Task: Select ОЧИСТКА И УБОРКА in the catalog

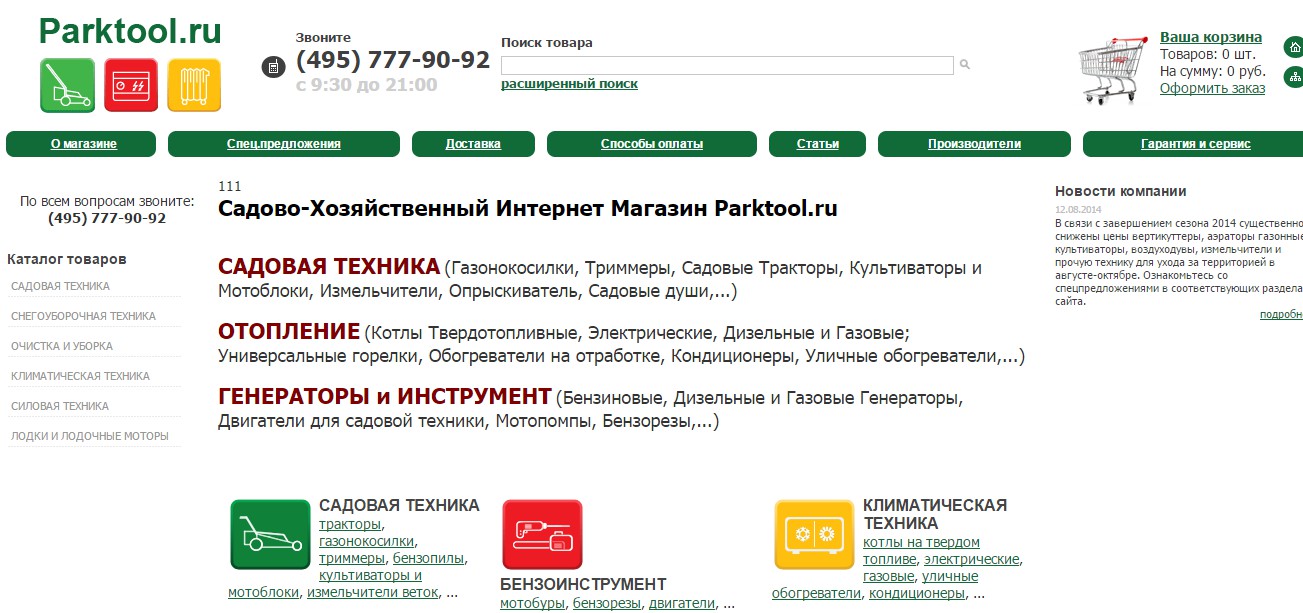Action: [x=62, y=346]
